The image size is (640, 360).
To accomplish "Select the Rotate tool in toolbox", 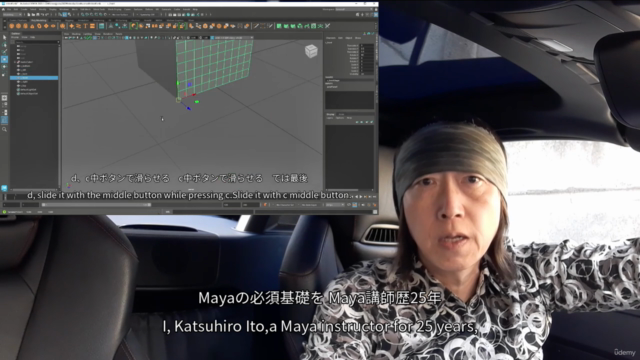I will (4, 67).
